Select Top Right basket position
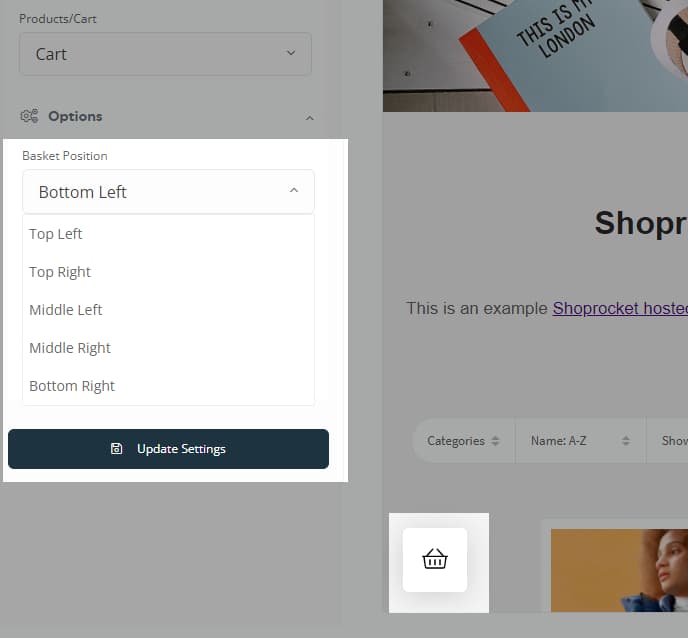The width and height of the screenshot is (688, 638). click(60, 272)
